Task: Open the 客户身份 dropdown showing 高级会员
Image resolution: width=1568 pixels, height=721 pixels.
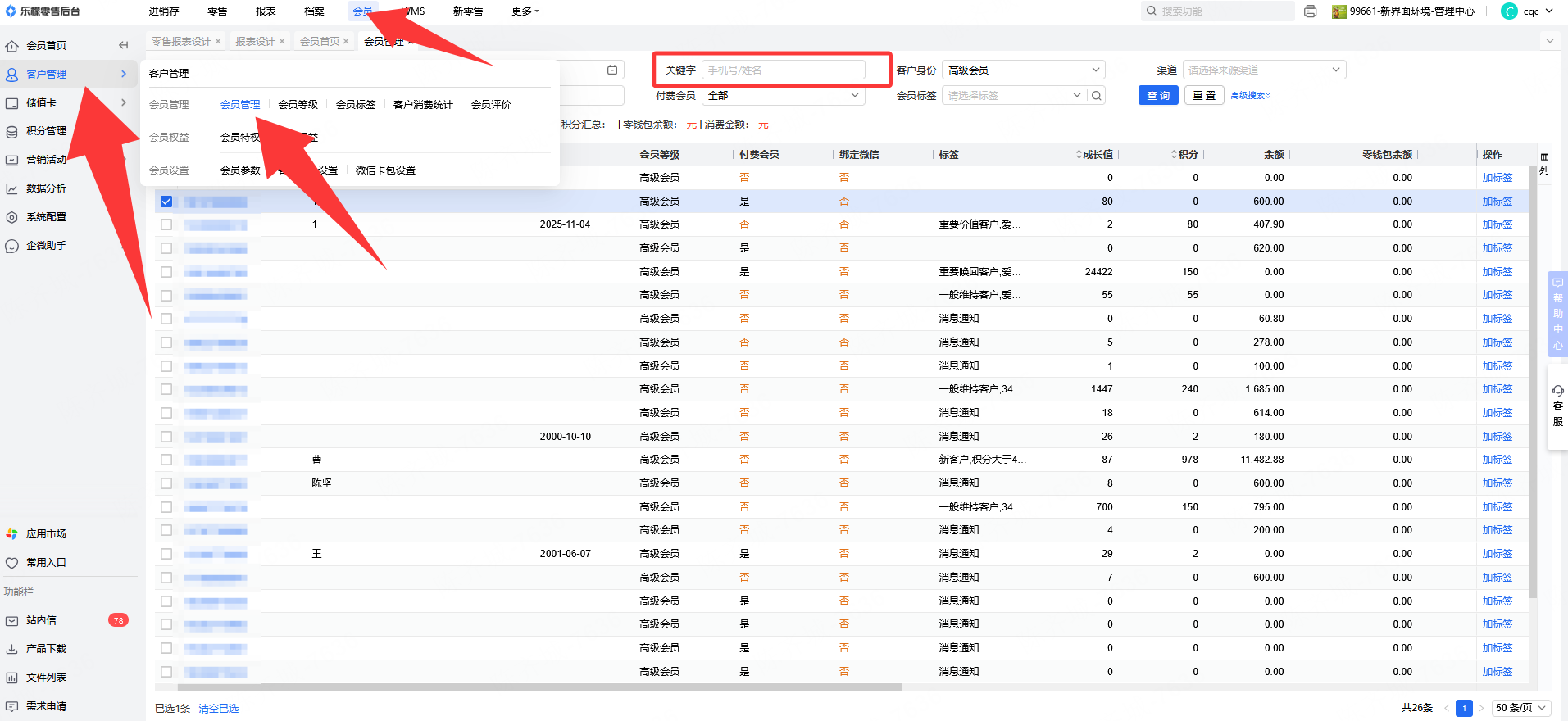Action: pos(1023,70)
